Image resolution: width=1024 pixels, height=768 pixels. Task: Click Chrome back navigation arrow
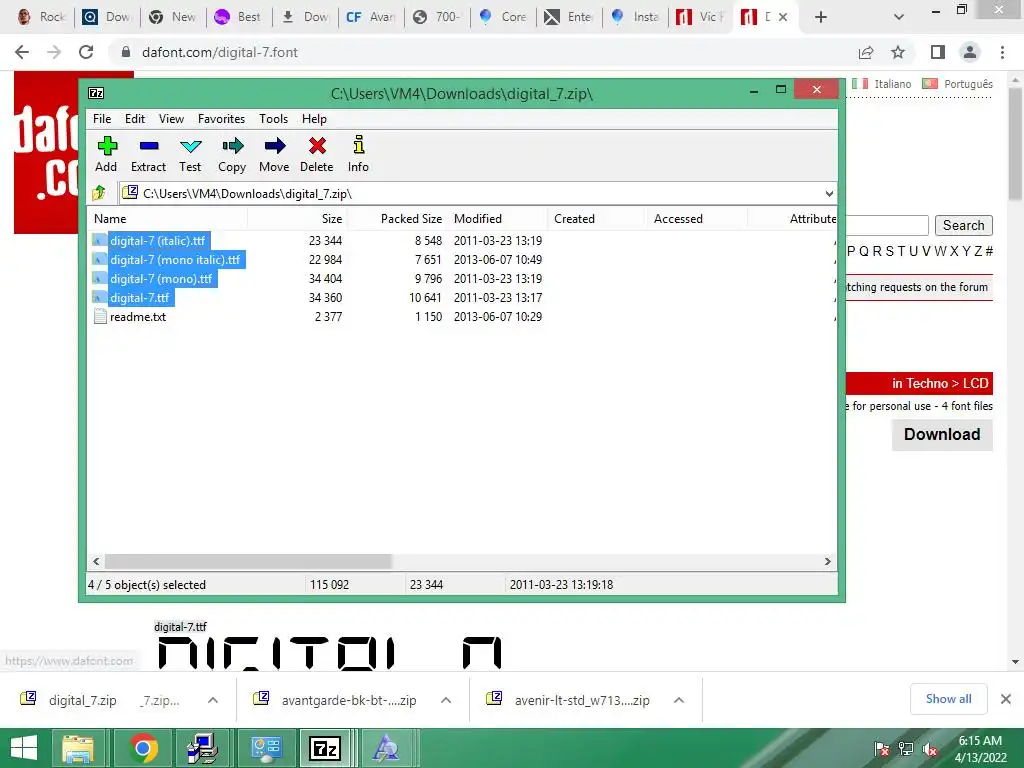(22, 52)
